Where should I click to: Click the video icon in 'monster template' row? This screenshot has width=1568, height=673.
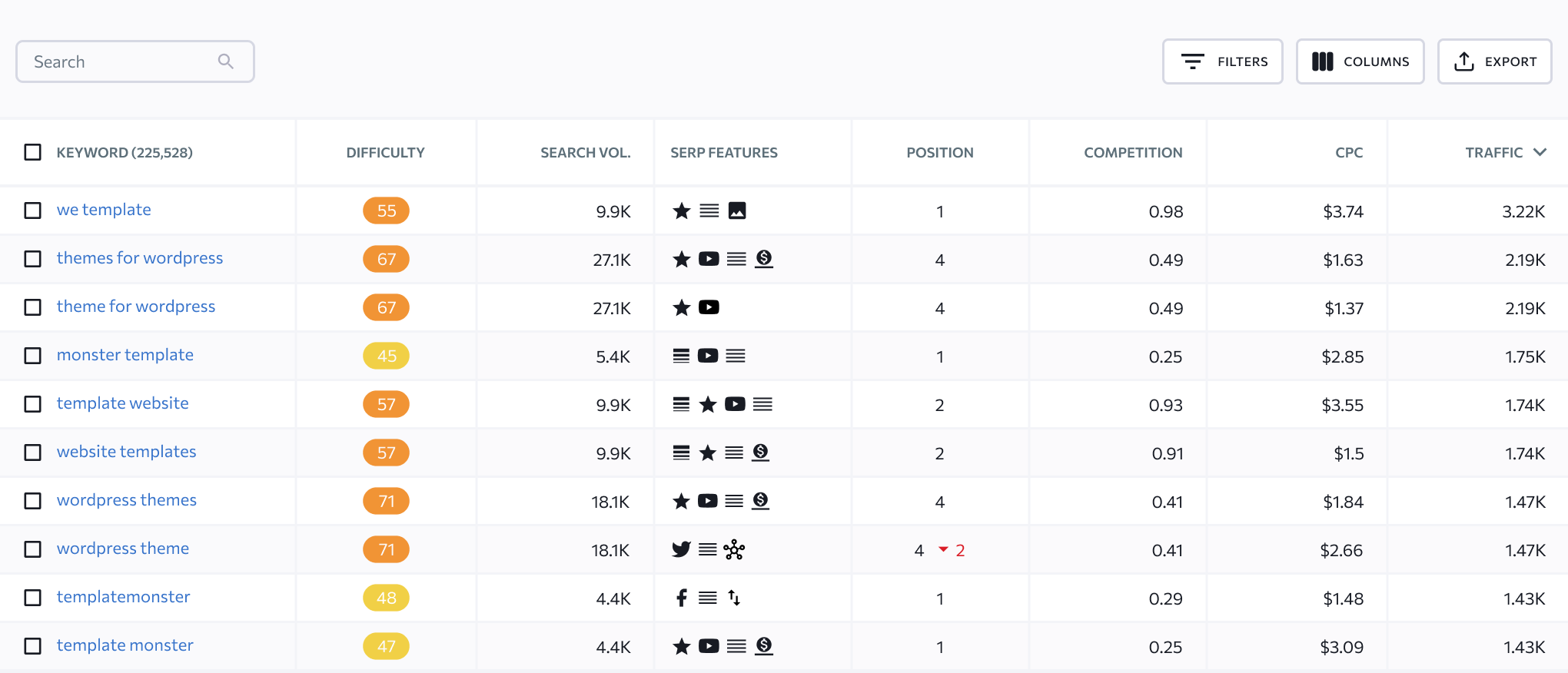click(x=708, y=356)
